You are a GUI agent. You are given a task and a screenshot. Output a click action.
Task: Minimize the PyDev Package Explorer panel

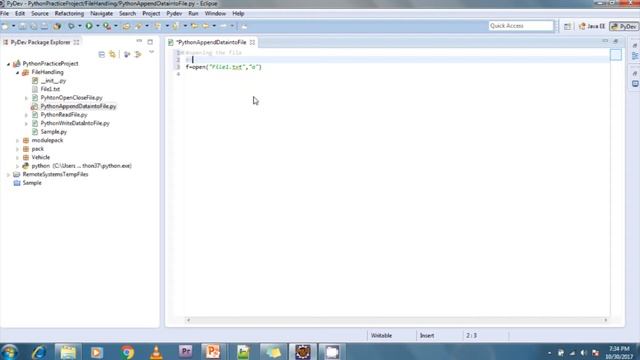click(139, 42)
